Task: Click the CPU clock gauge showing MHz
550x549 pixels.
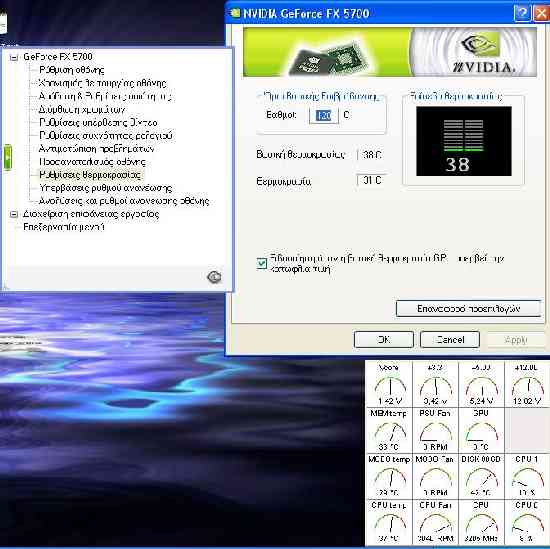Action: tap(481, 522)
